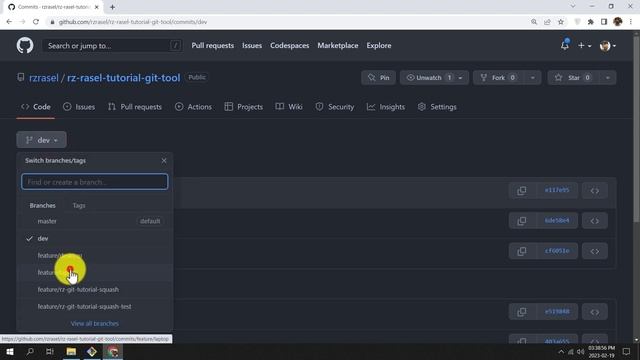Switch to the Wiki tab
Viewport: 640px width, 360px height.
289,107
